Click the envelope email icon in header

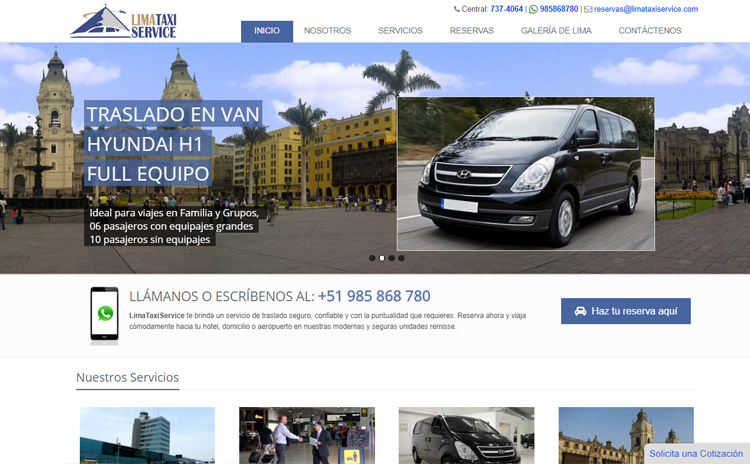pyautogui.click(x=588, y=9)
